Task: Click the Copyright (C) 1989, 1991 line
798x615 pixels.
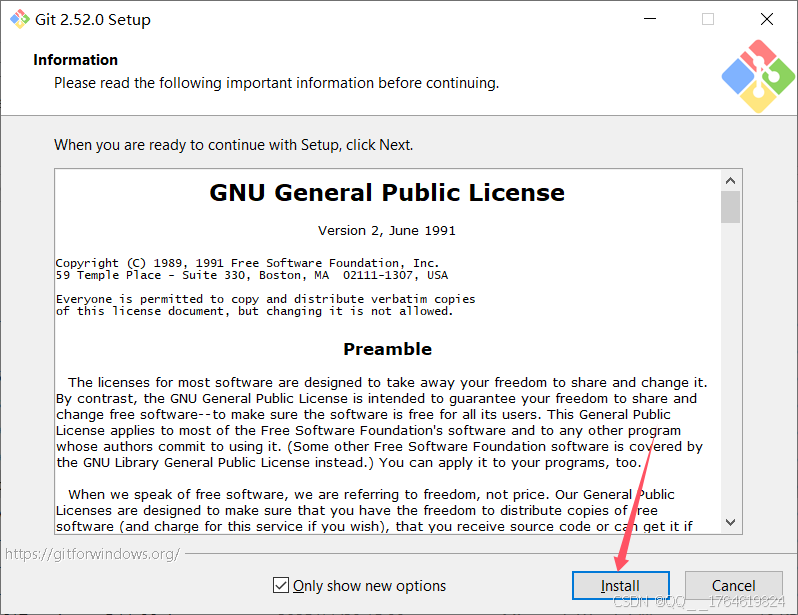Action: tap(247, 263)
